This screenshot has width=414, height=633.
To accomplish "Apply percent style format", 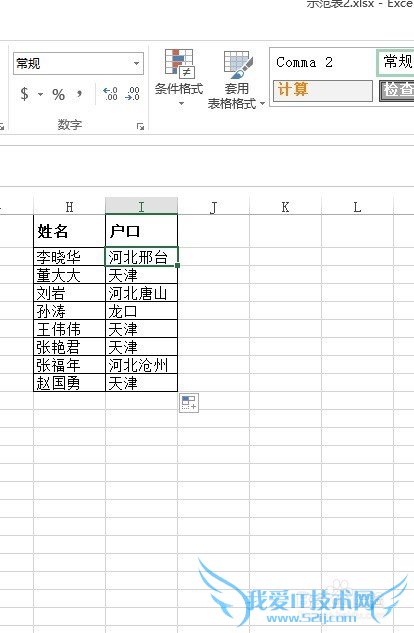I will [59, 94].
